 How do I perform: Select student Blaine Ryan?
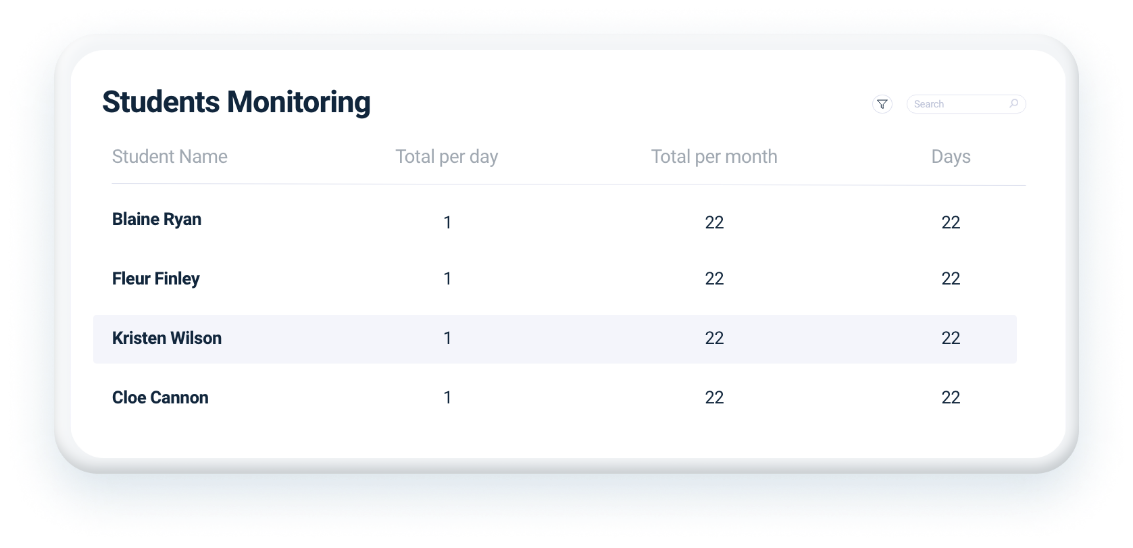[157, 220]
